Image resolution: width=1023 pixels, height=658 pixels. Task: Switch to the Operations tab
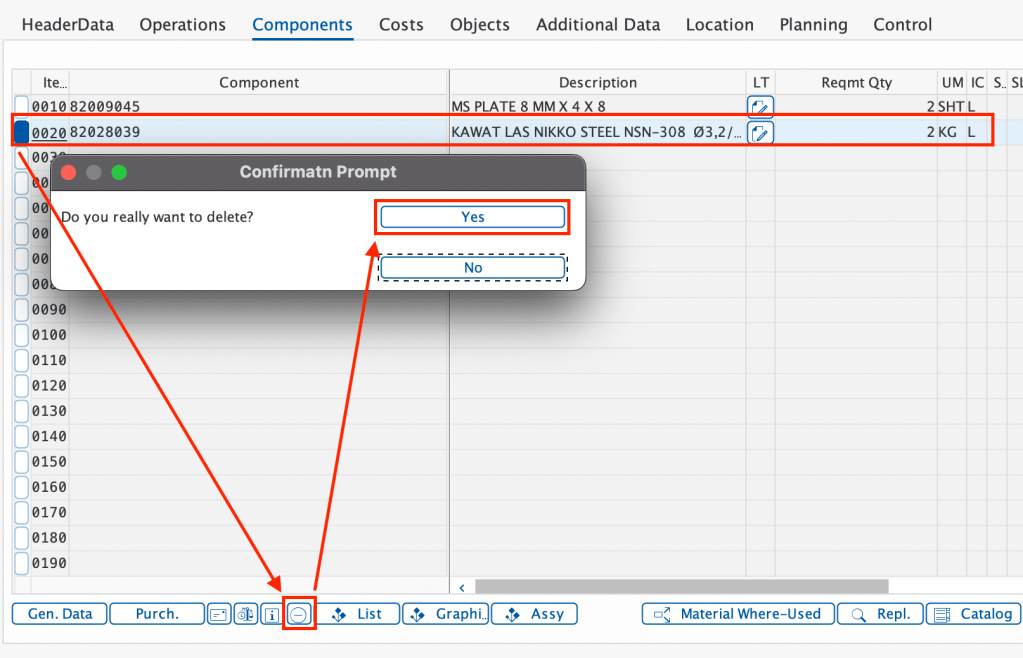click(182, 25)
